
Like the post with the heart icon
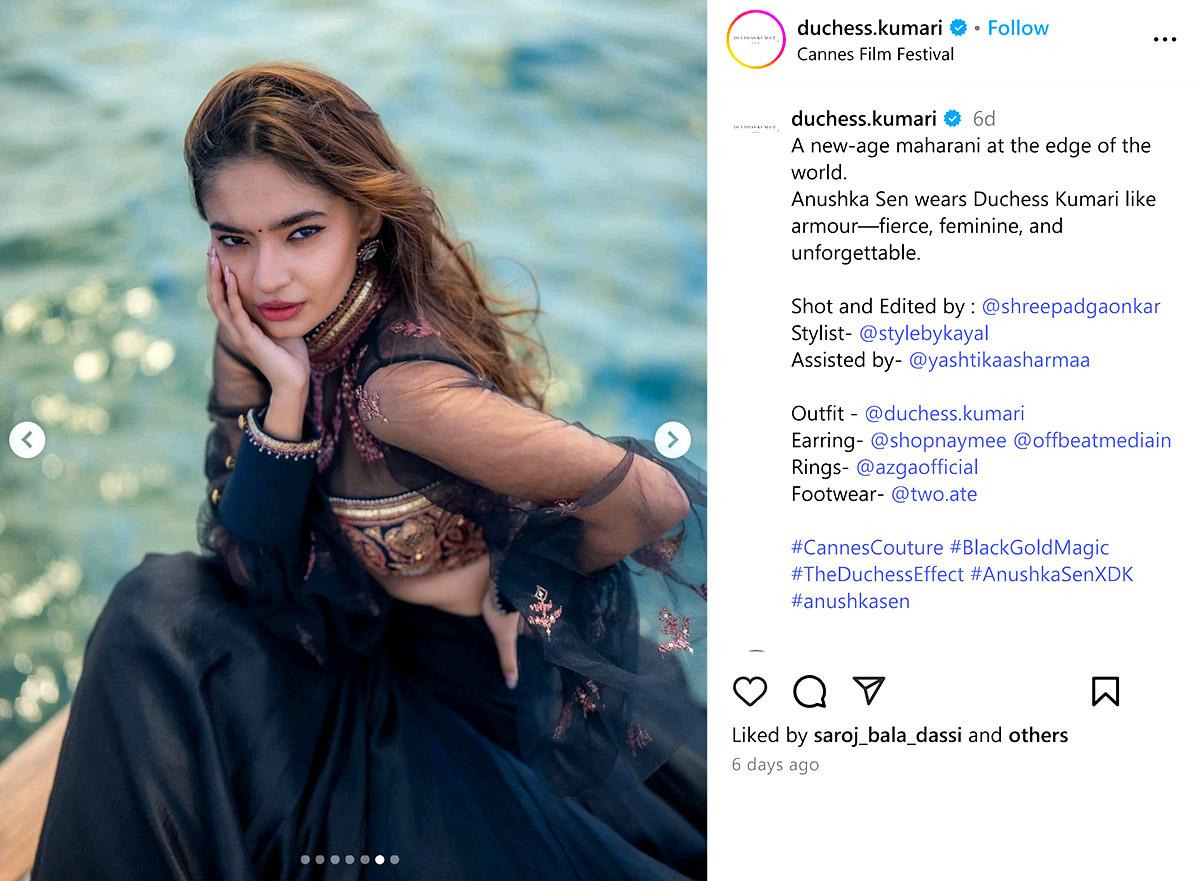(x=750, y=691)
